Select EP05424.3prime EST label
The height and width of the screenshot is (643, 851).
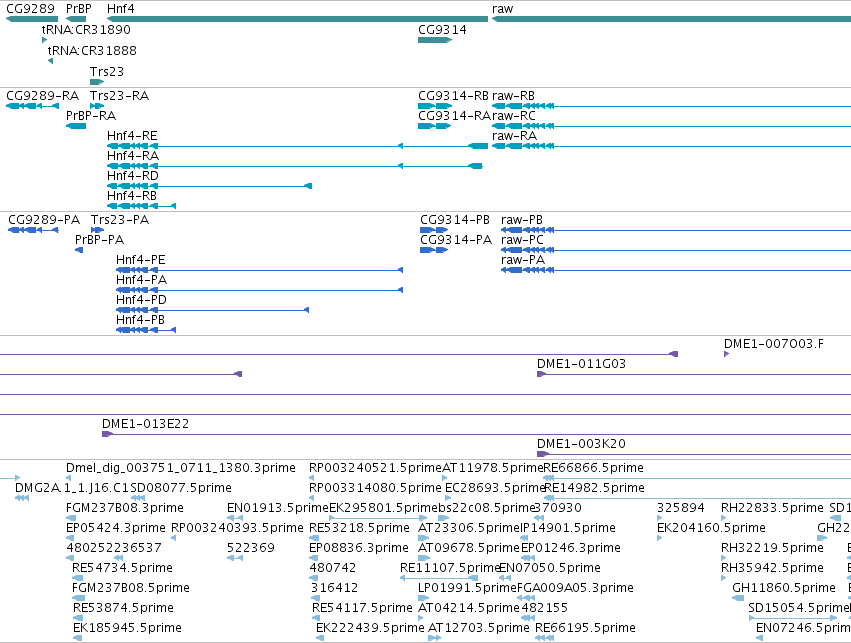point(116,528)
